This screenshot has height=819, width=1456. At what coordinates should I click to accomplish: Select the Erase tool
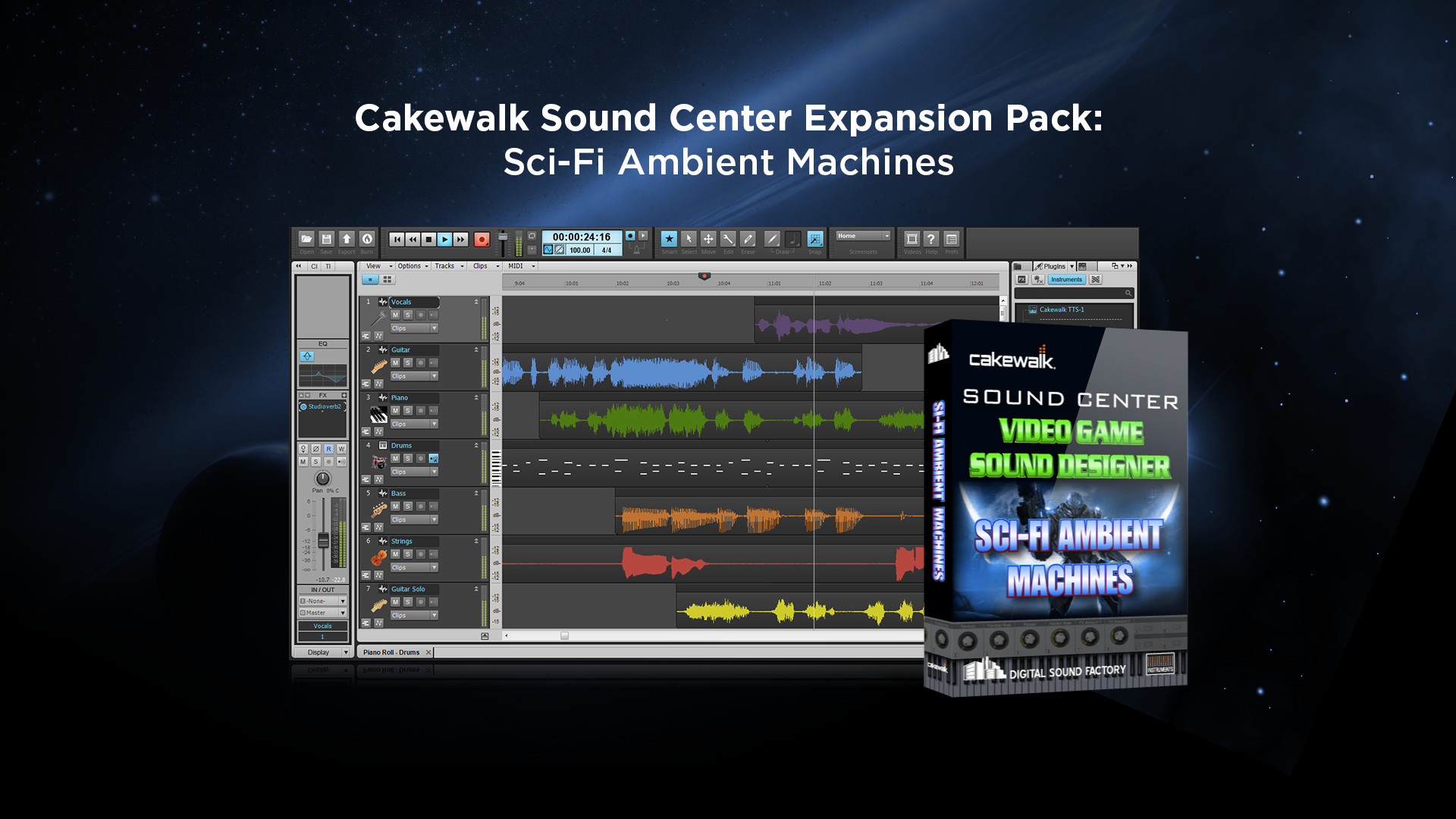(x=748, y=239)
